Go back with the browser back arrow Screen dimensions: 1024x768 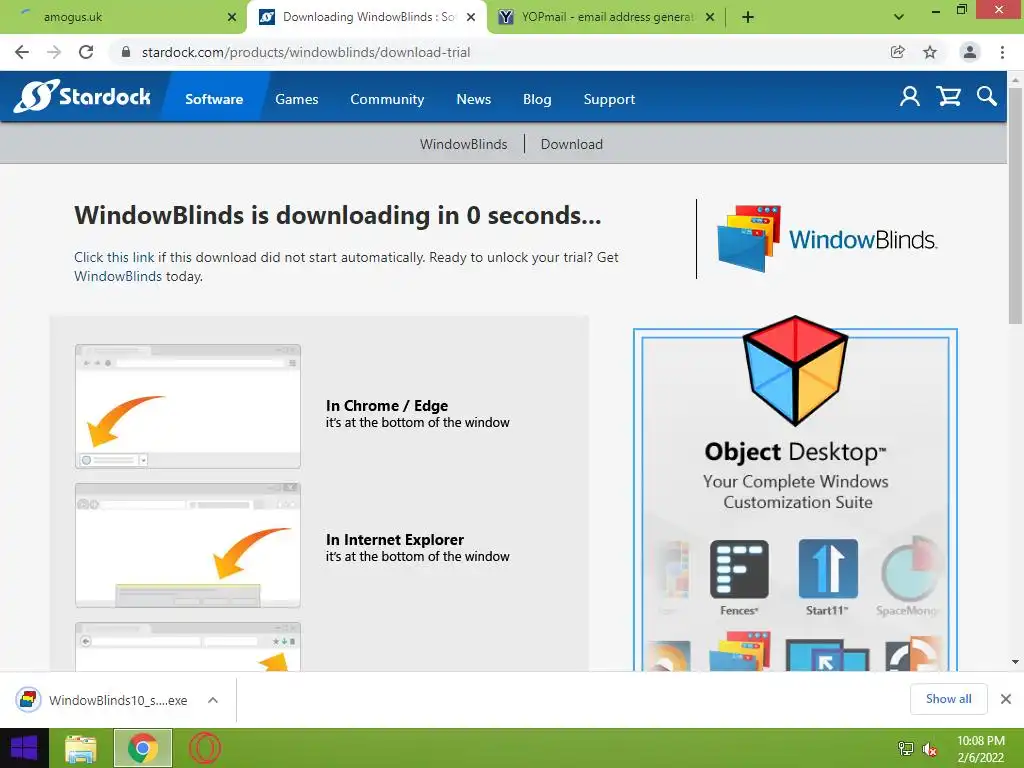[22, 52]
